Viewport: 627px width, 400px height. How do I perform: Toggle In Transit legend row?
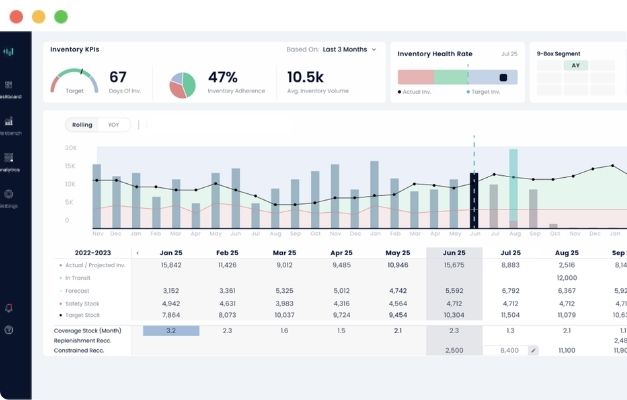click(75, 278)
